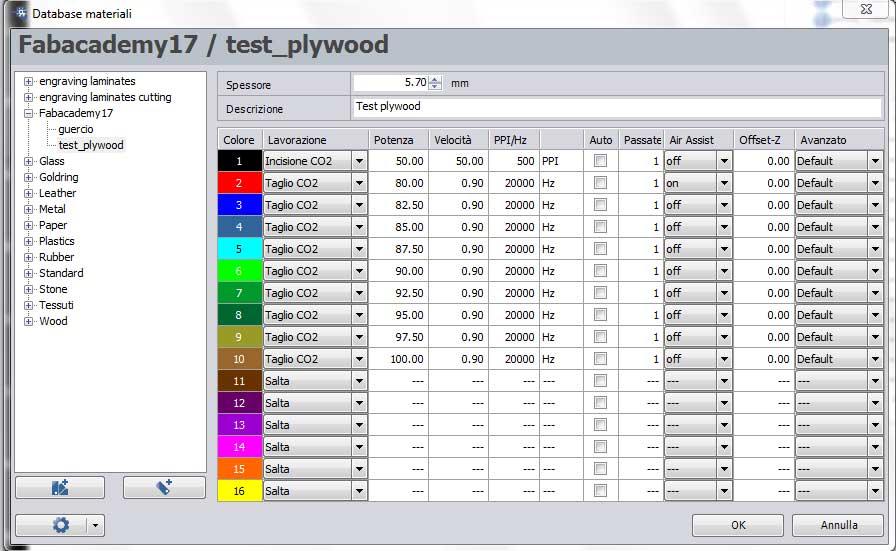Increase Spessore with the up stepper arrow
The image size is (896, 551).
435,79
